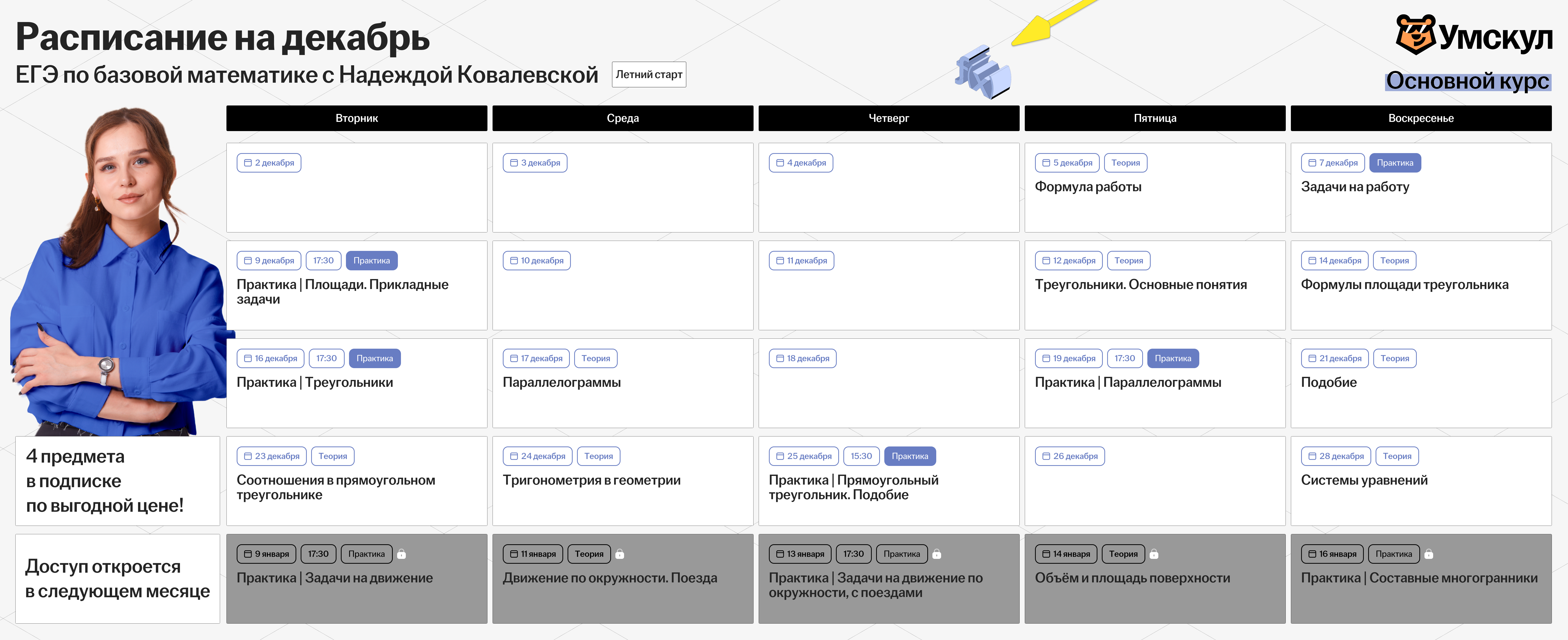1568x640 pixels.
Task: Click the Практика tag on 7 декабря
Action: [1395, 163]
